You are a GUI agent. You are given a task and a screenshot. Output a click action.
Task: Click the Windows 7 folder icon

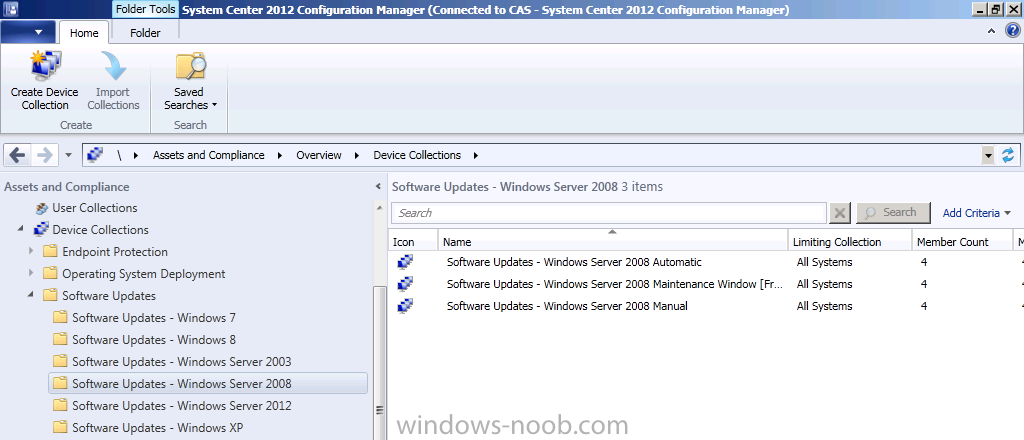point(60,318)
